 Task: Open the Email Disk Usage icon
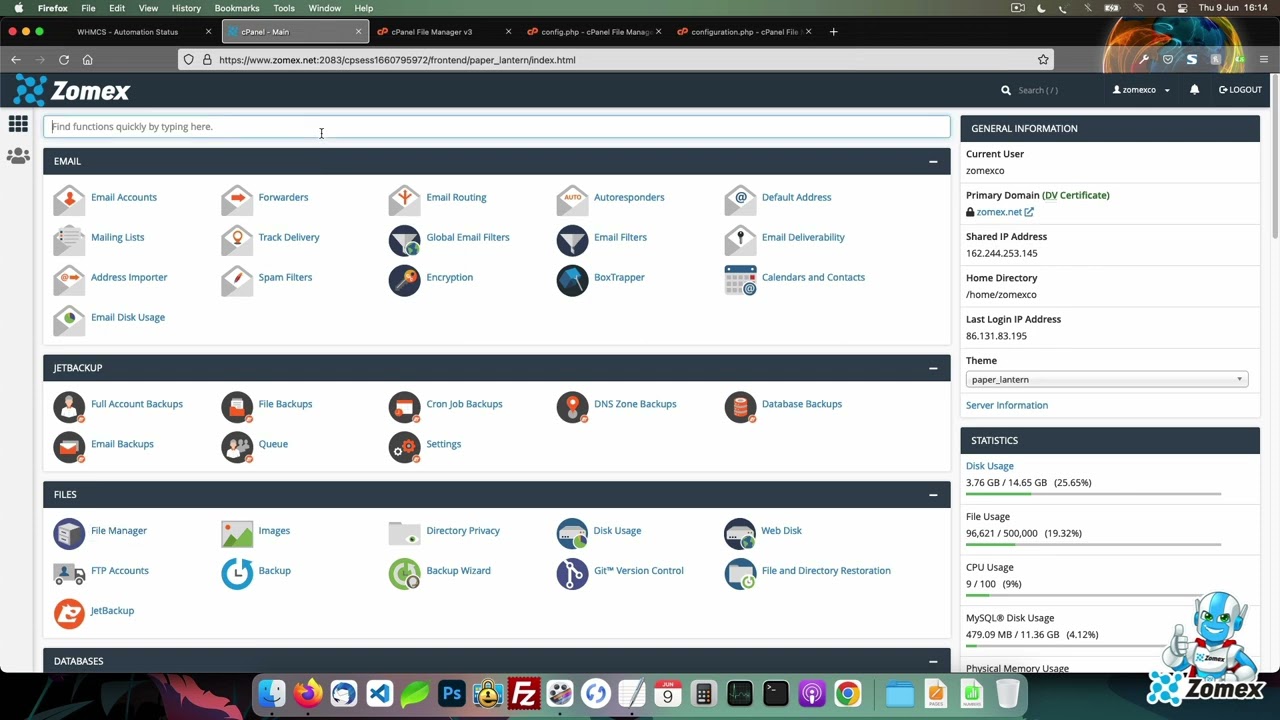[x=69, y=319]
